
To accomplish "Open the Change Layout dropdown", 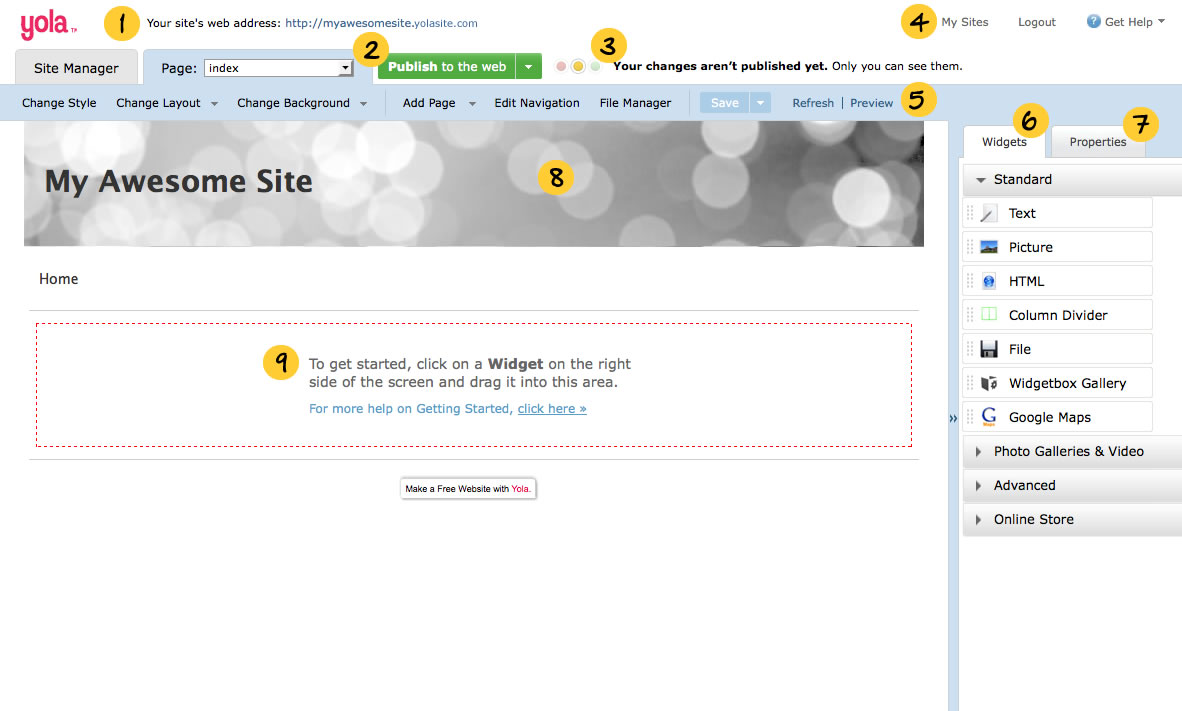I will [214, 103].
